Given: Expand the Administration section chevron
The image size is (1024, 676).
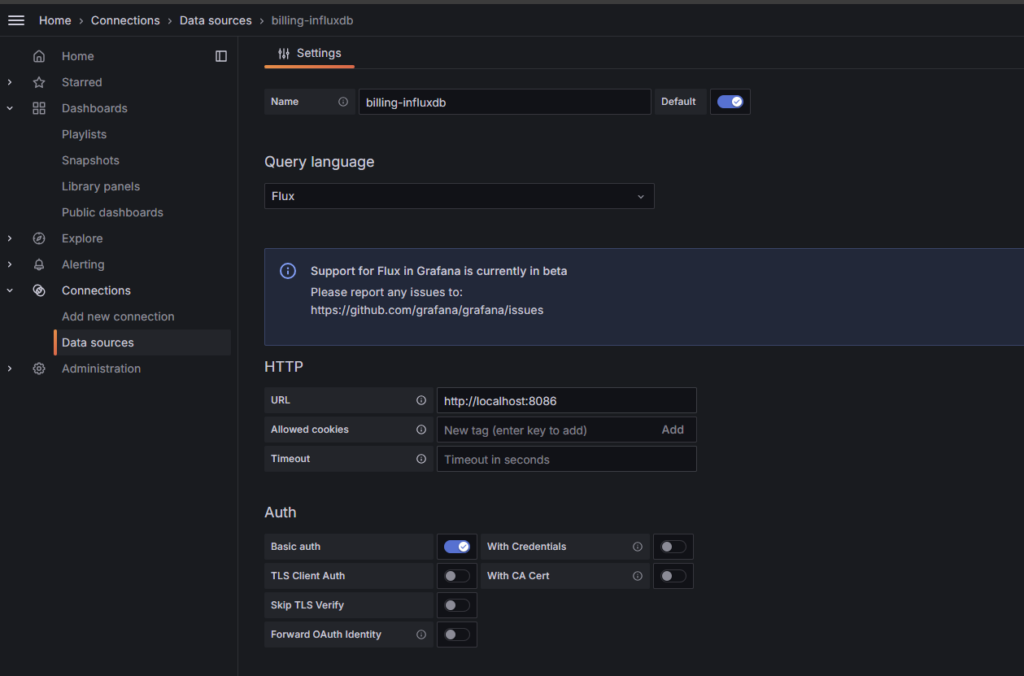Looking at the screenshot, I should pyautogui.click(x=10, y=368).
